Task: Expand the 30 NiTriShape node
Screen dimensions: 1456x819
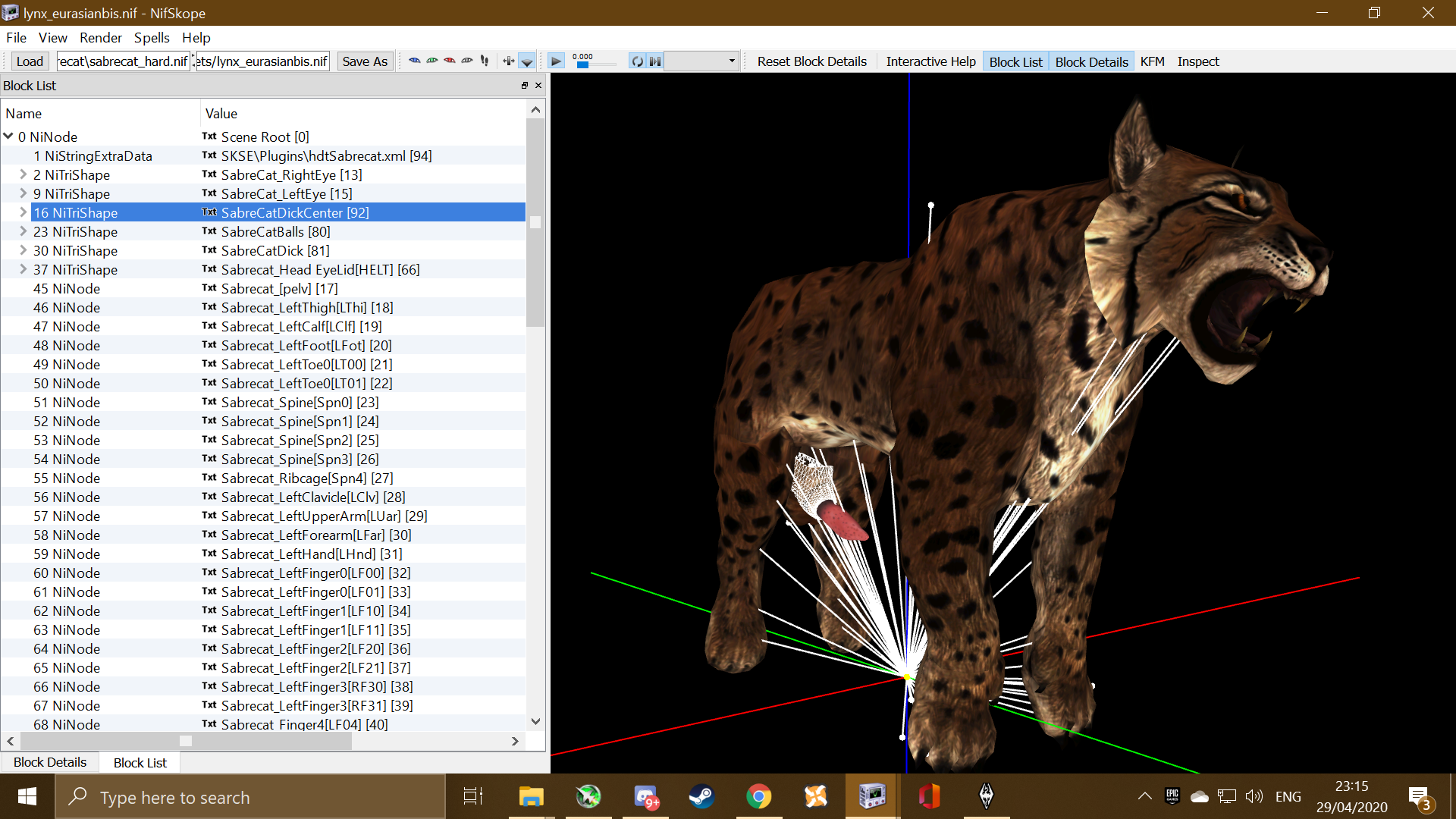Action: click(24, 250)
